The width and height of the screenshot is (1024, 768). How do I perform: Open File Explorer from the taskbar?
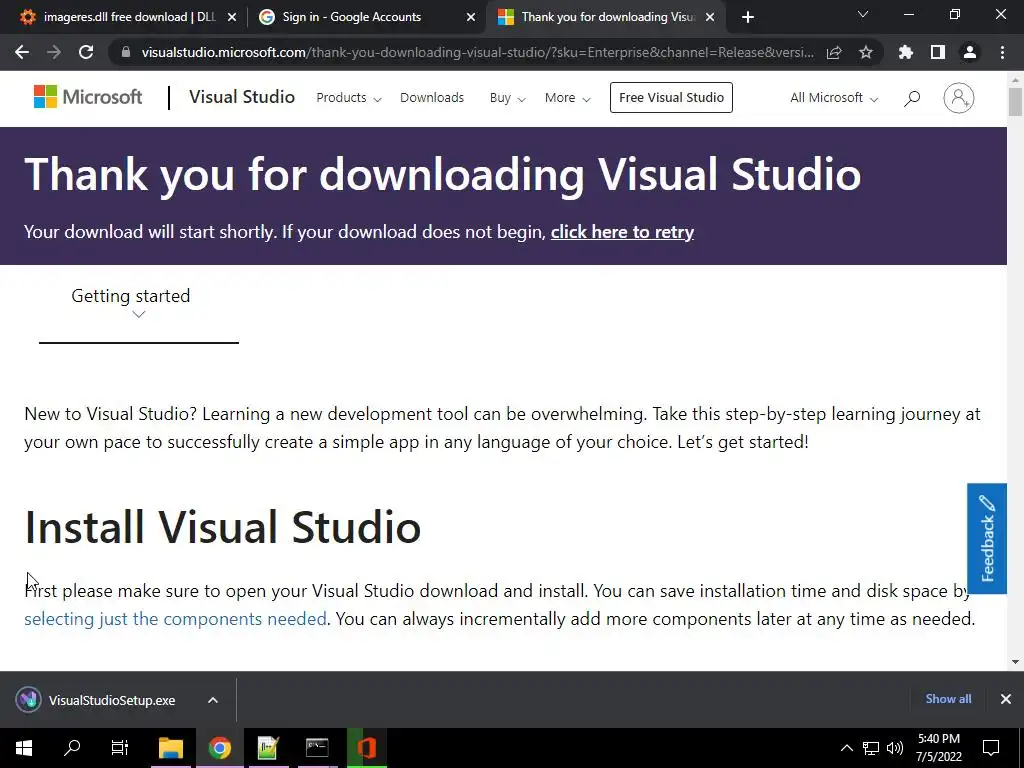click(x=171, y=748)
